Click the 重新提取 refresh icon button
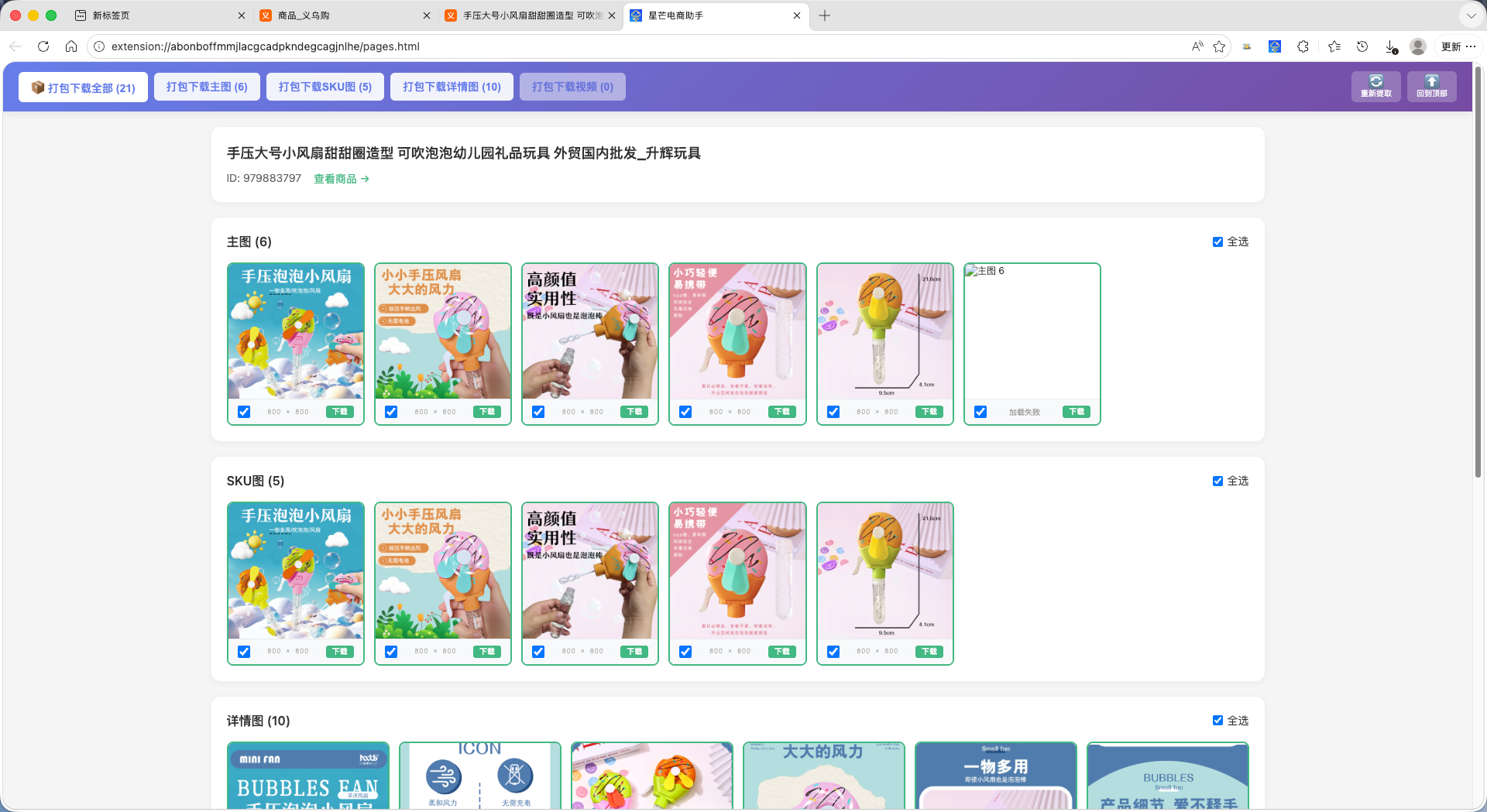Image resolution: width=1487 pixels, height=812 pixels. (x=1376, y=86)
